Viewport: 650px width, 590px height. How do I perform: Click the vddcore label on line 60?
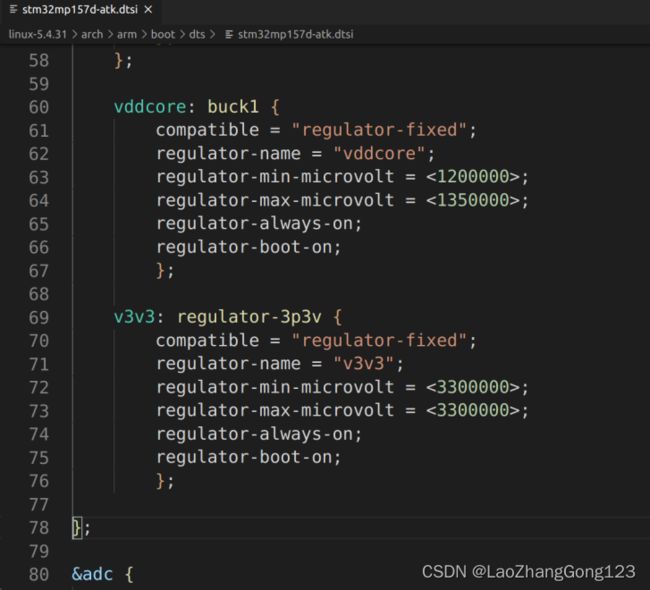[x=150, y=107]
